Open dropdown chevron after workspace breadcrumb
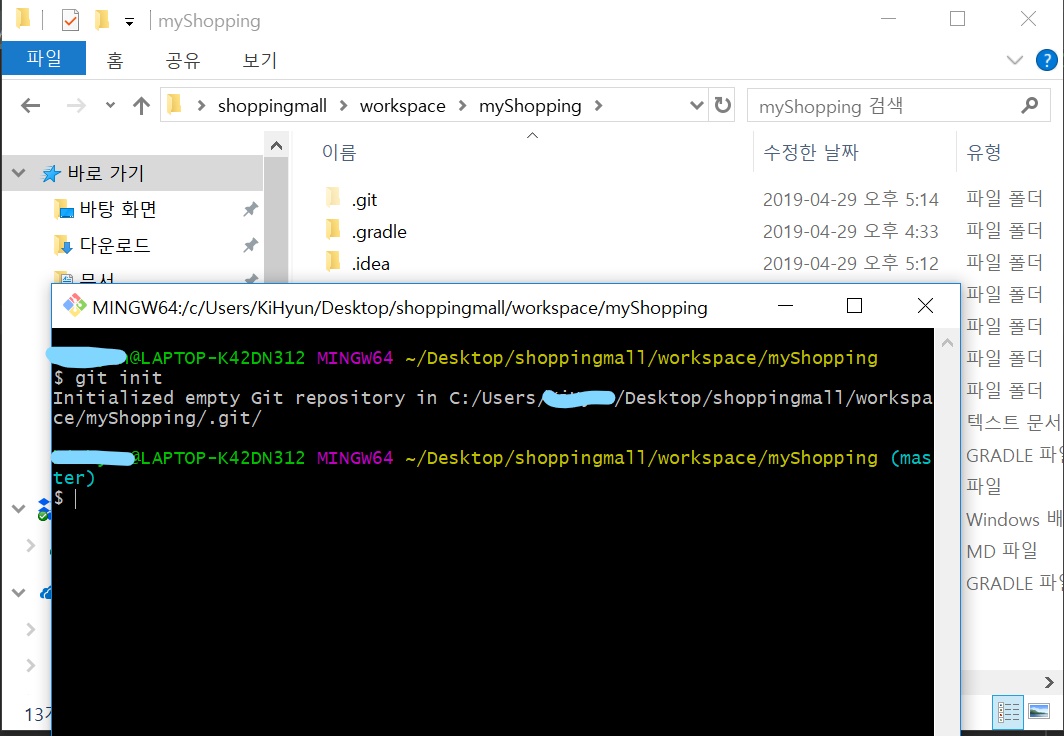Image resolution: width=1064 pixels, height=736 pixels. coord(462,106)
